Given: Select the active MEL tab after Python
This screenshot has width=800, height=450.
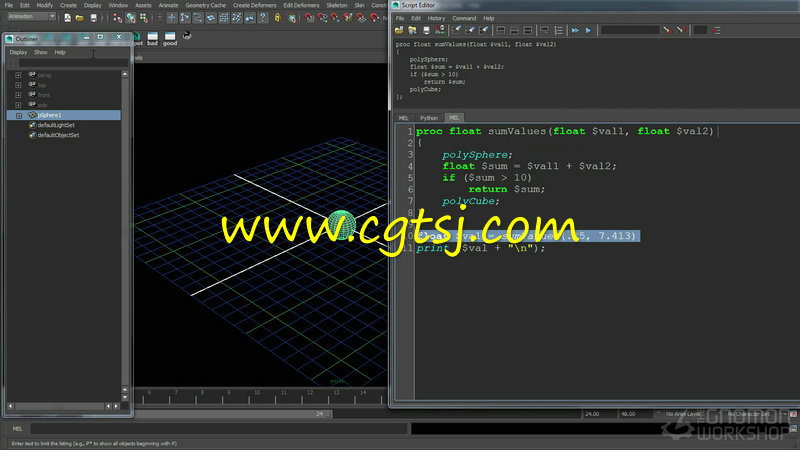Looking at the screenshot, I should pyautogui.click(x=454, y=117).
